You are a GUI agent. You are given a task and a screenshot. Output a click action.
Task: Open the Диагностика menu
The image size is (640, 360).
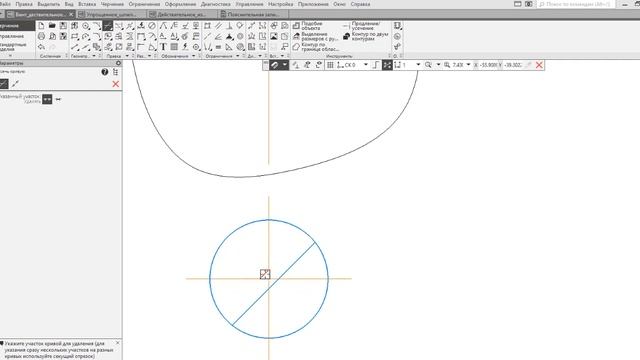[216, 4]
